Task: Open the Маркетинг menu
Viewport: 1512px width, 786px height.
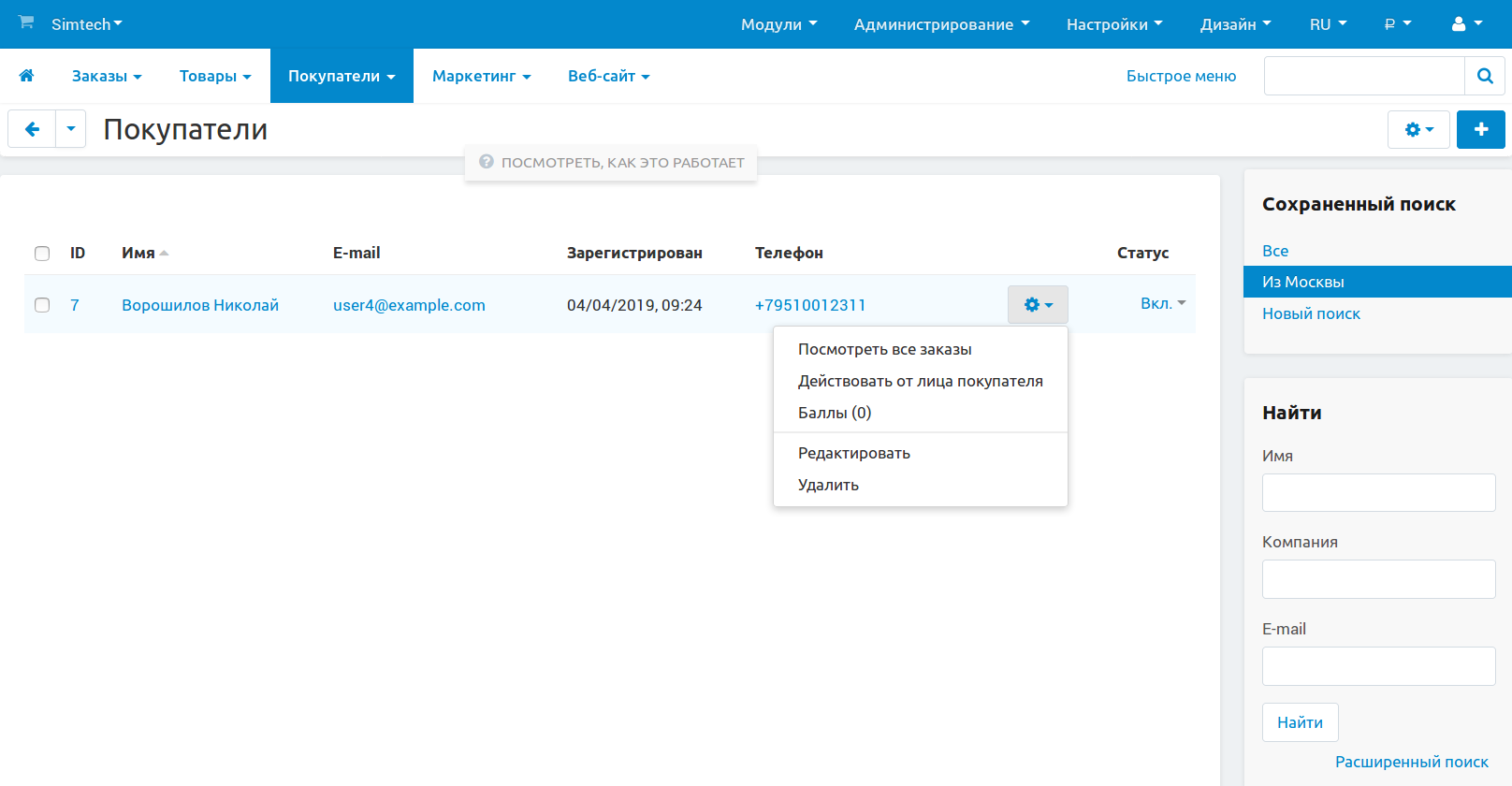Action: (x=481, y=76)
